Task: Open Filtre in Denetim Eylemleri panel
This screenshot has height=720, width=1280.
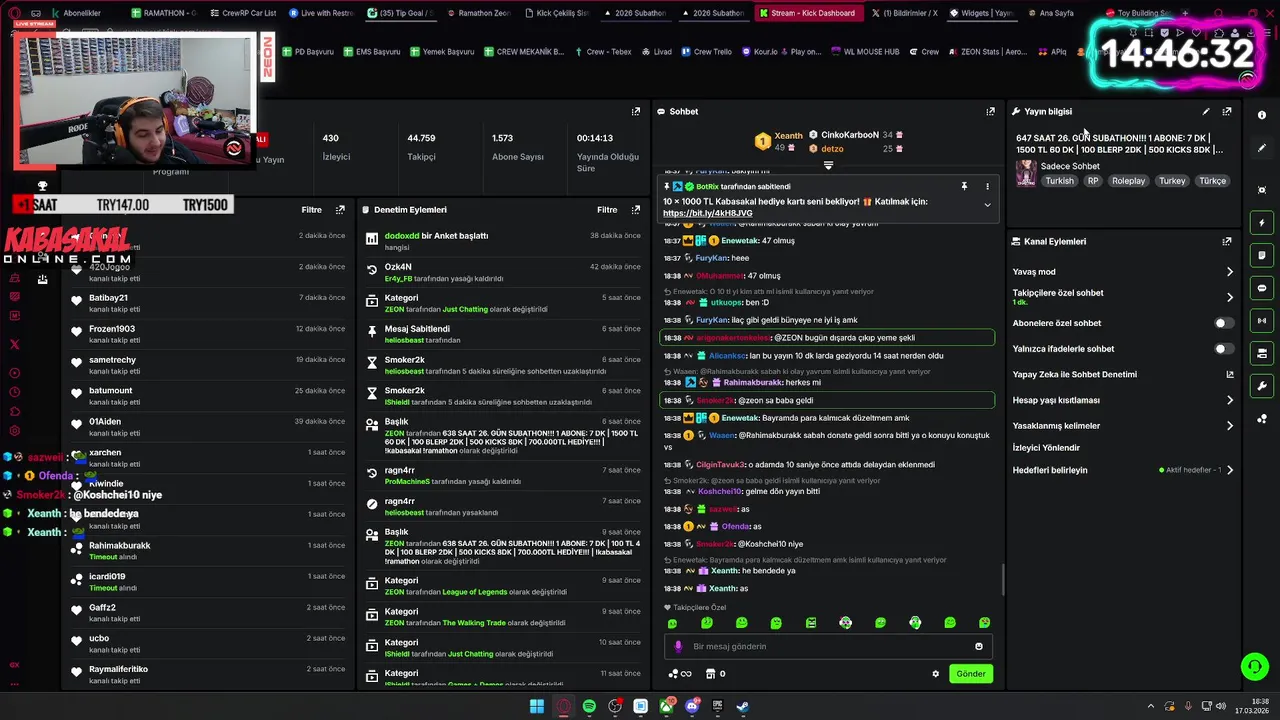Action: point(607,210)
